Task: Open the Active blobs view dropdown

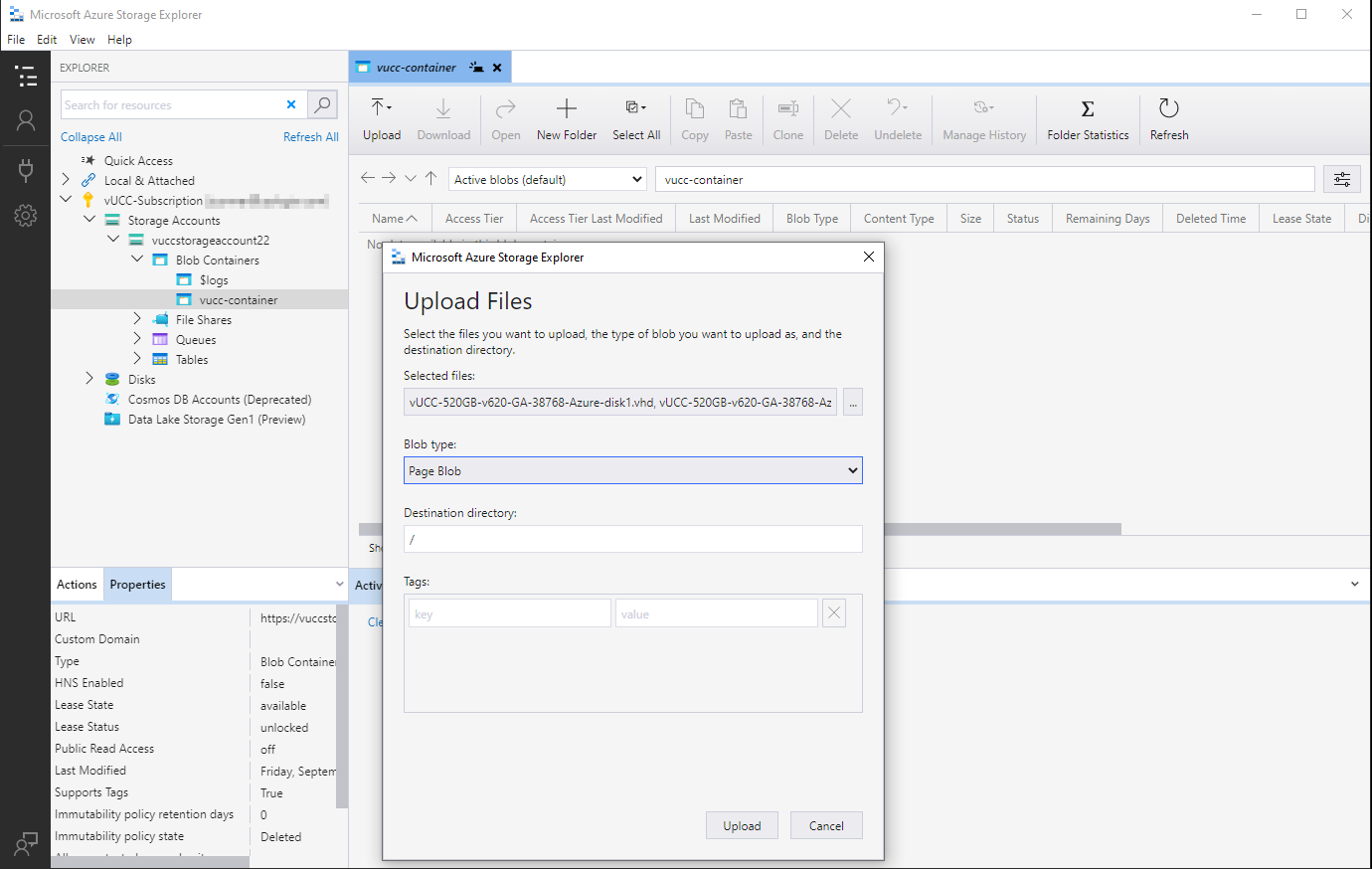Action: (549, 180)
